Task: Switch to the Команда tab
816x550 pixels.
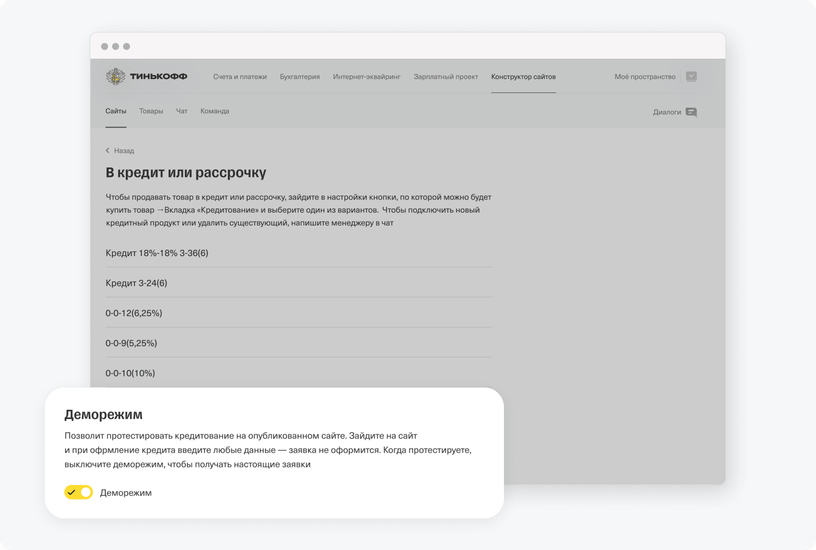Action: (215, 111)
